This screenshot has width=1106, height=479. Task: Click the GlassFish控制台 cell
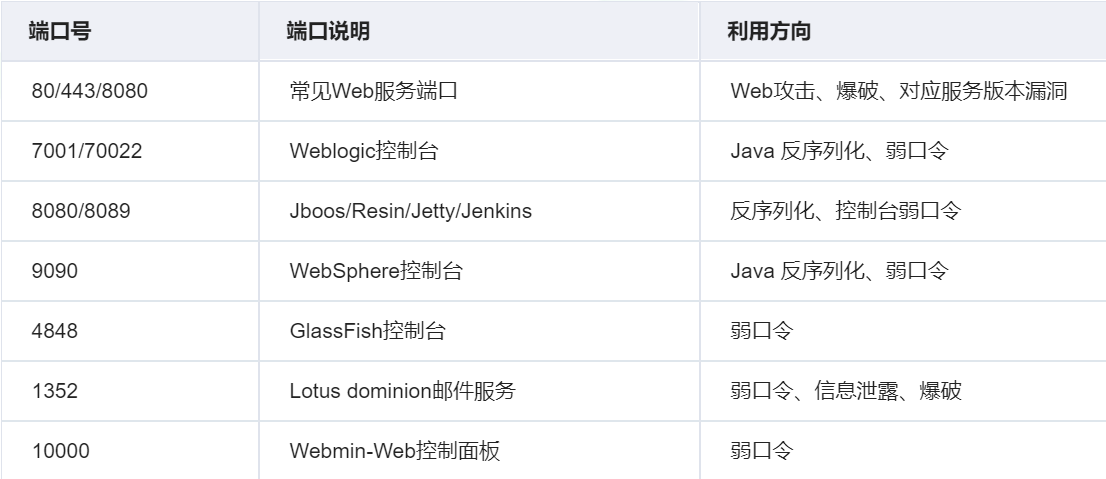point(479,331)
